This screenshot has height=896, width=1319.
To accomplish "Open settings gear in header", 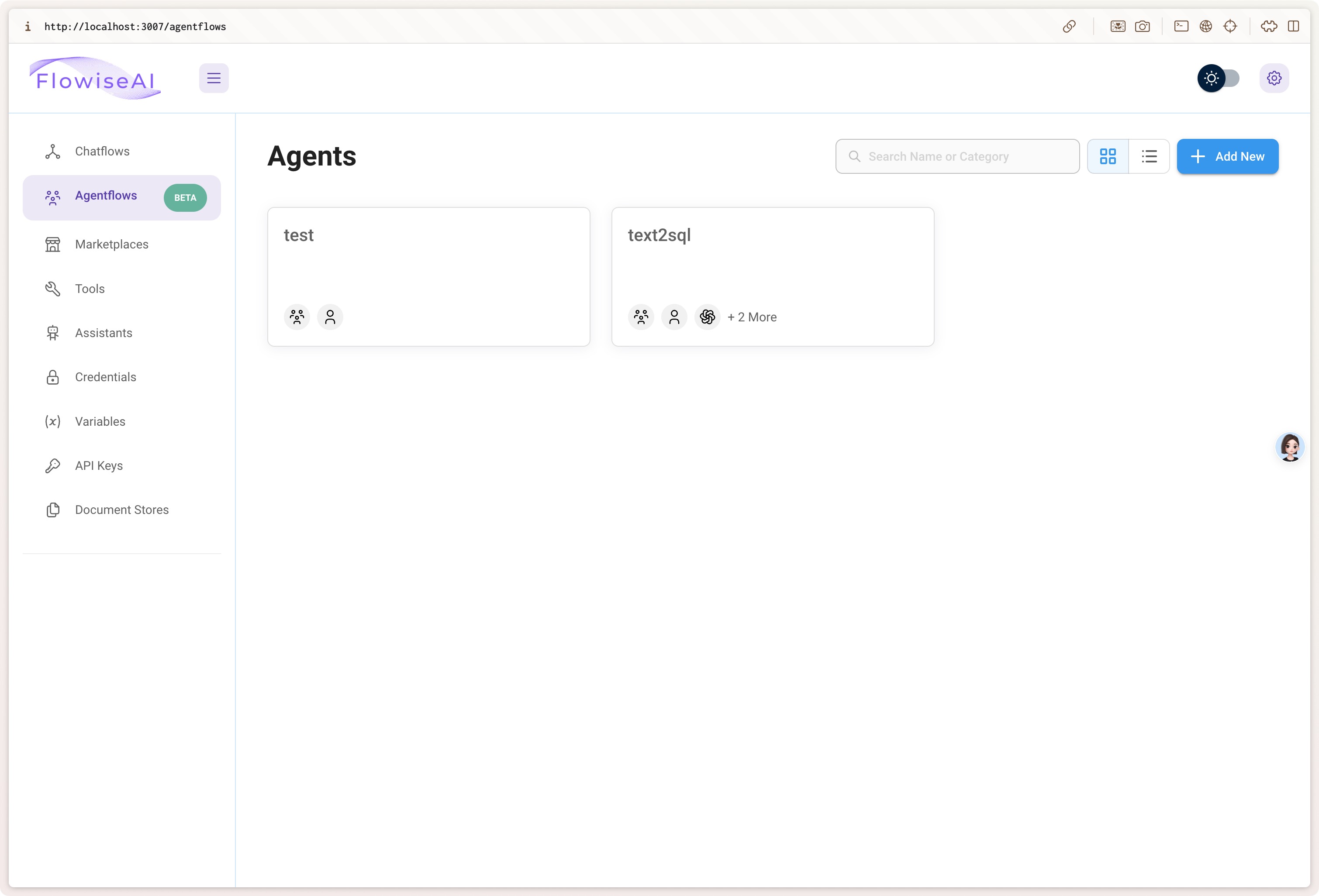I will [x=1274, y=78].
